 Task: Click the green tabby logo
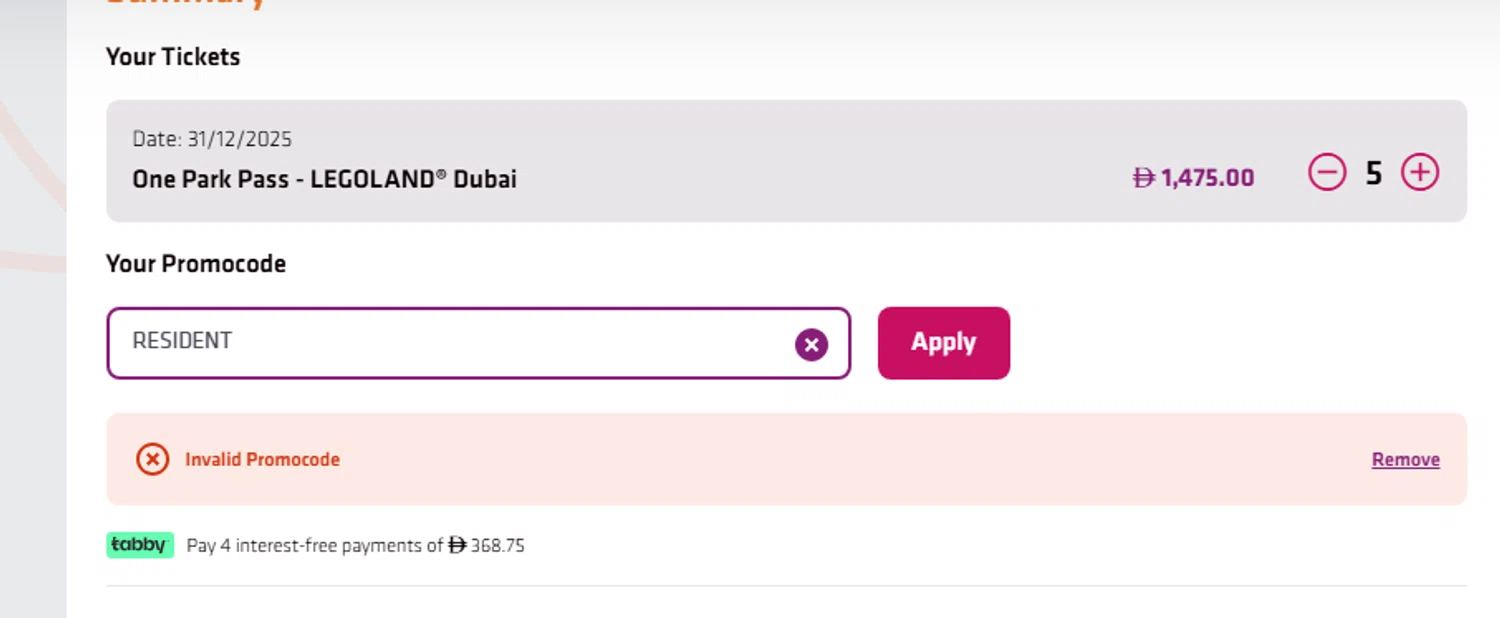point(140,545)
